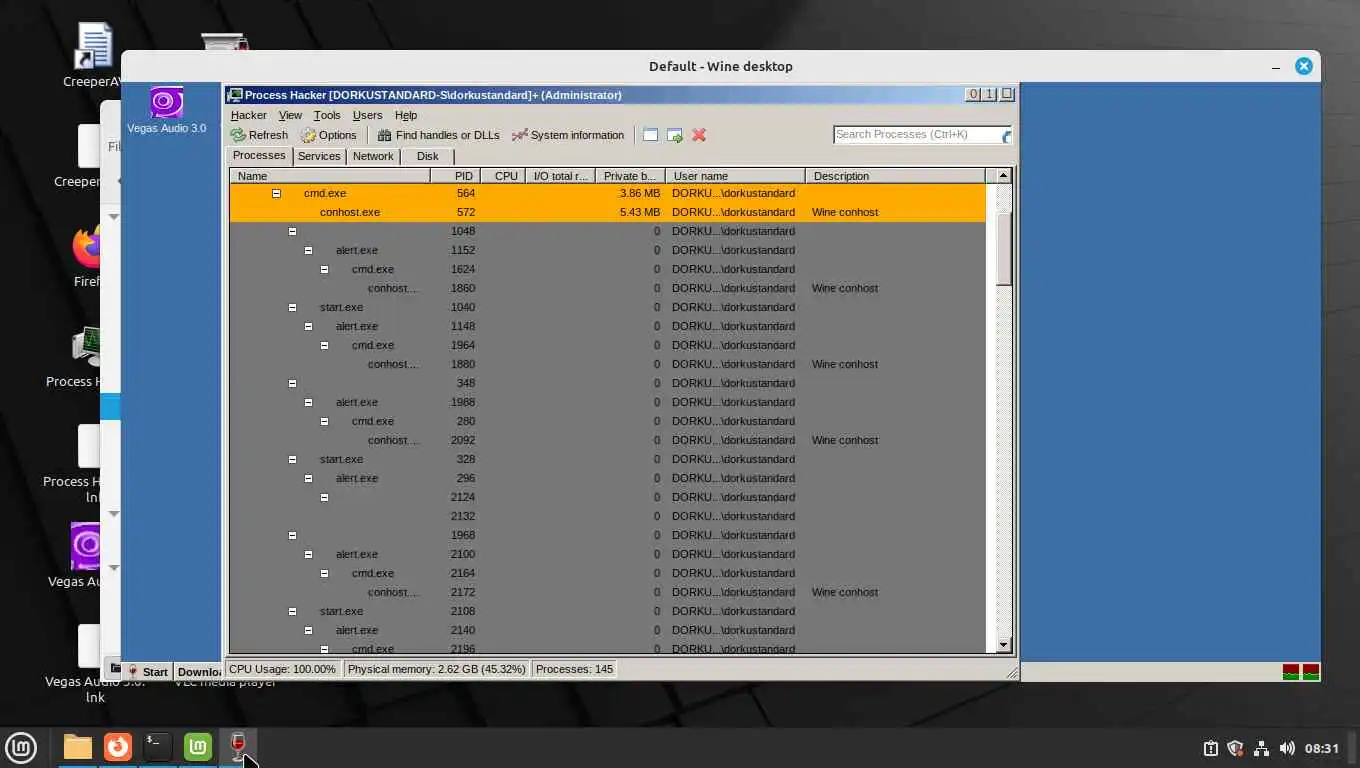Launch the Firefox panel icon
The width and height of the screenshot is (1360, 768).
click(x=118, y=747)
